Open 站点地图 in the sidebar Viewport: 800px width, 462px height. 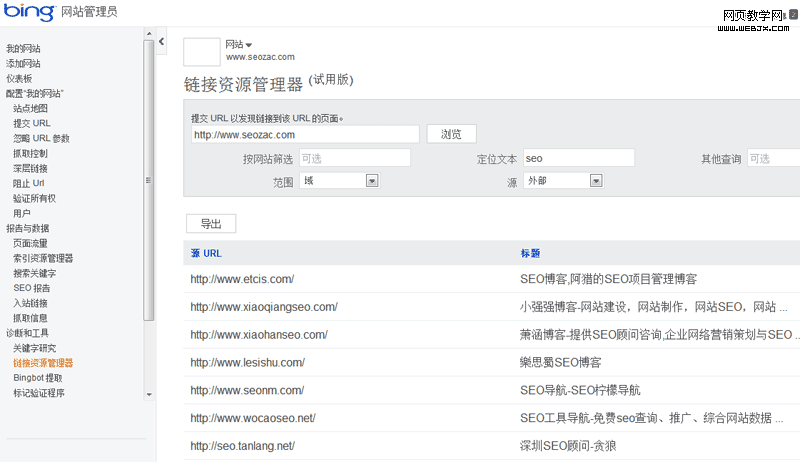30,108
